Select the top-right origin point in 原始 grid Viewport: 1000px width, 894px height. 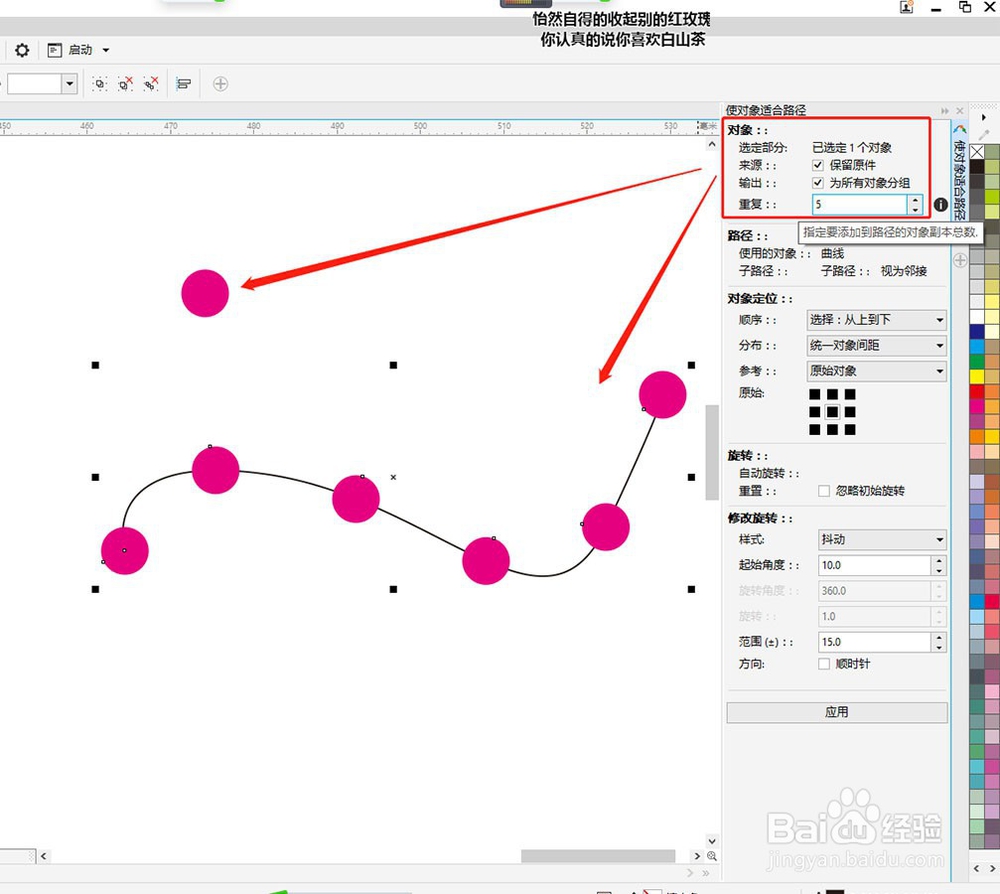[x=850, y=394]
